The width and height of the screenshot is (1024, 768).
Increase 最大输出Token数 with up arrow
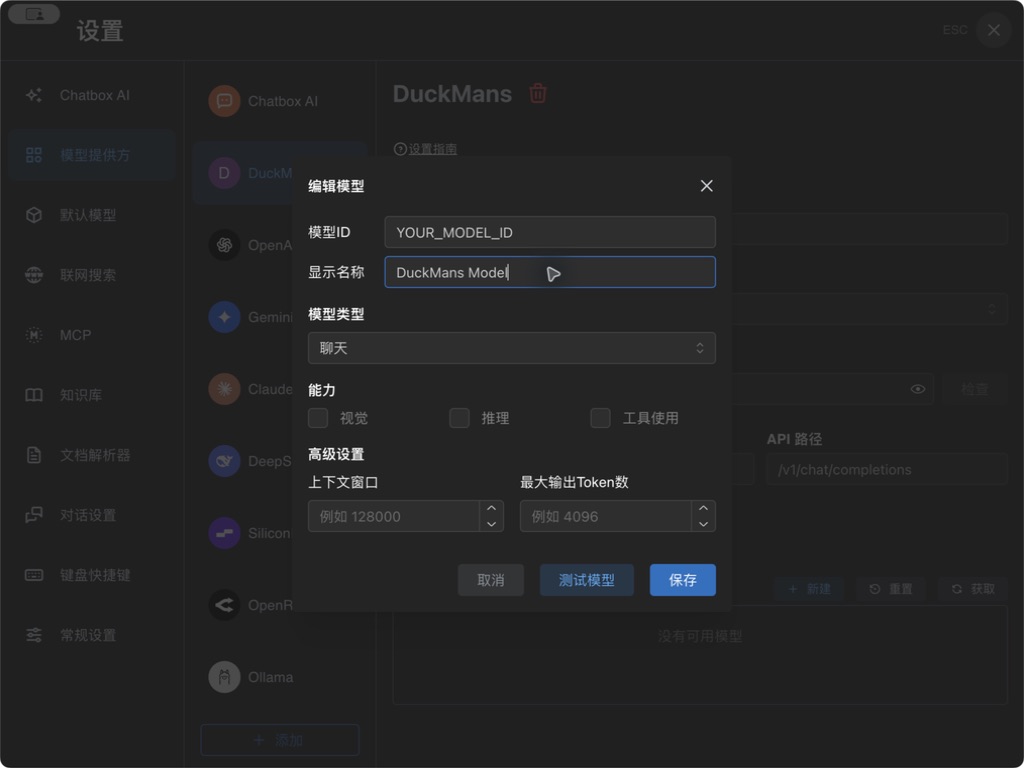[703, 508]
